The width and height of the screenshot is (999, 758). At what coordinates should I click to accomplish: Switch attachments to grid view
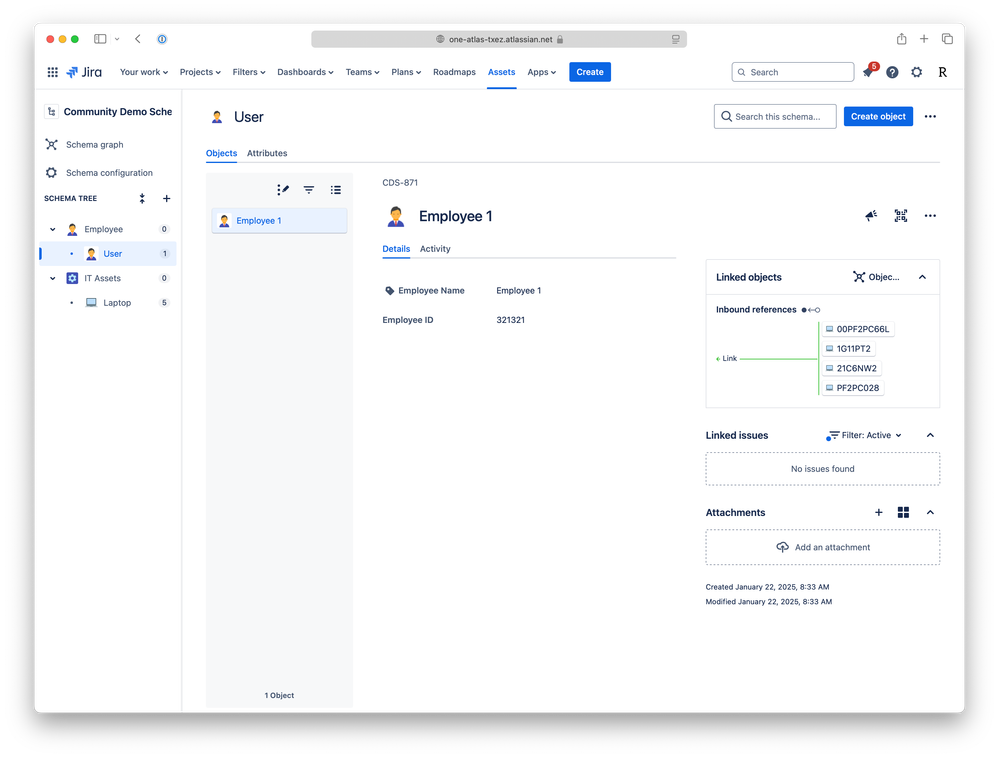[903, 513]
